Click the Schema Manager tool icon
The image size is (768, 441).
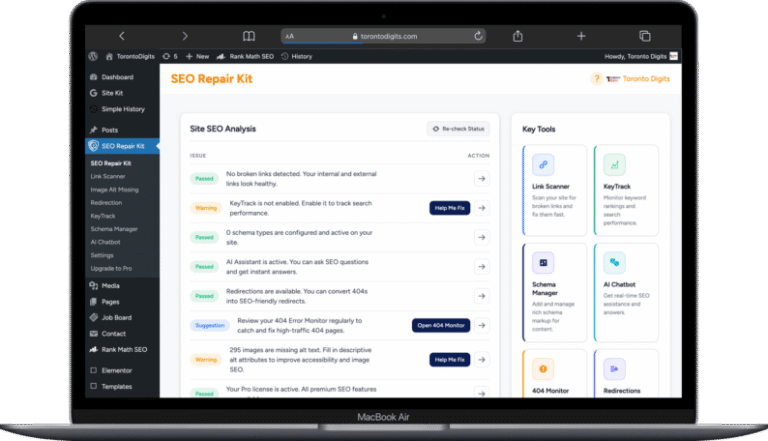(x=543, y=264)
